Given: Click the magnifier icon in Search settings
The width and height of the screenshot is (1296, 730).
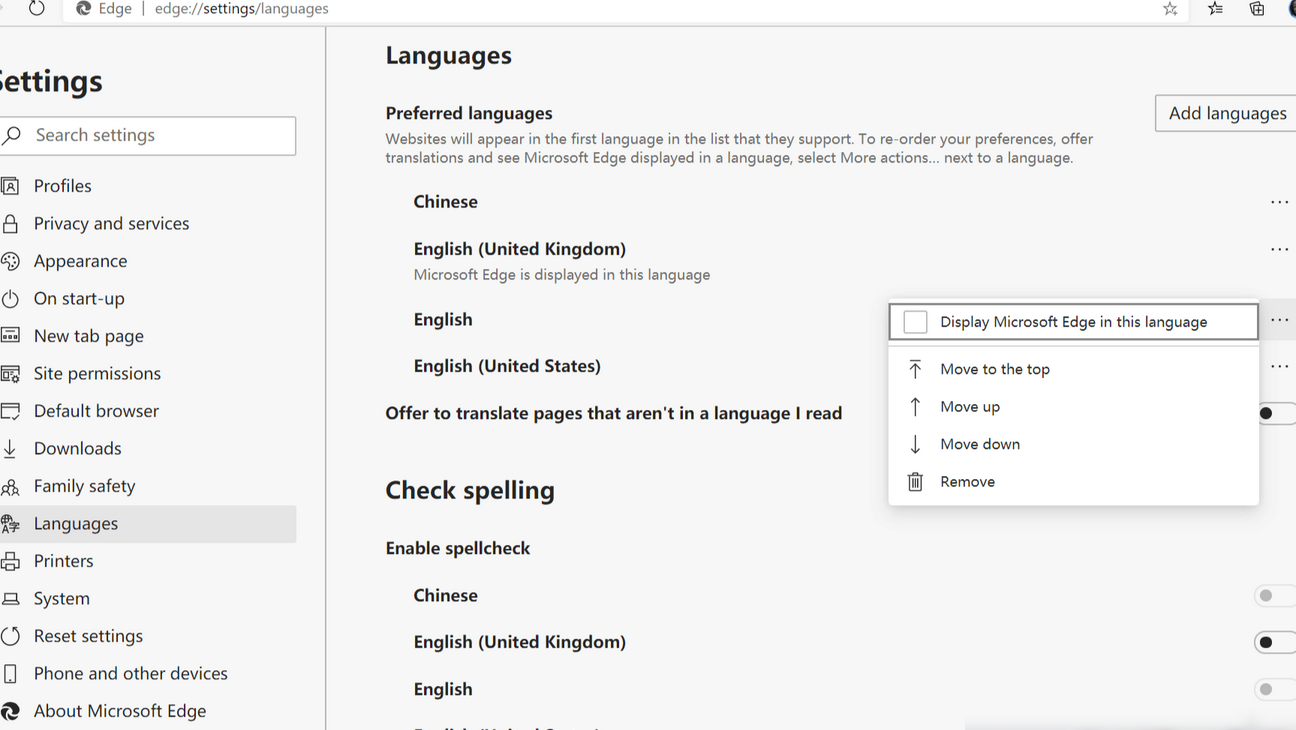Looking at the screenshot, I should [12, 135].
